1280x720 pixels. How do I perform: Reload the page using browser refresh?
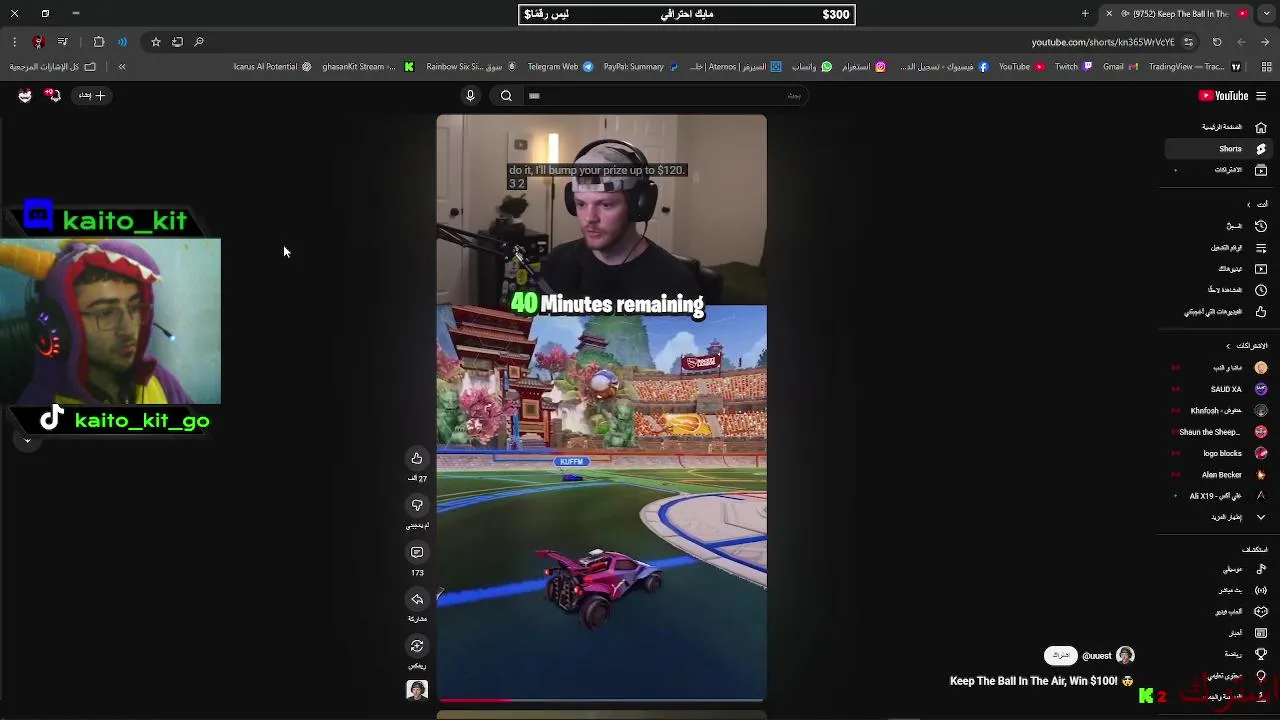click(1217, 42)
